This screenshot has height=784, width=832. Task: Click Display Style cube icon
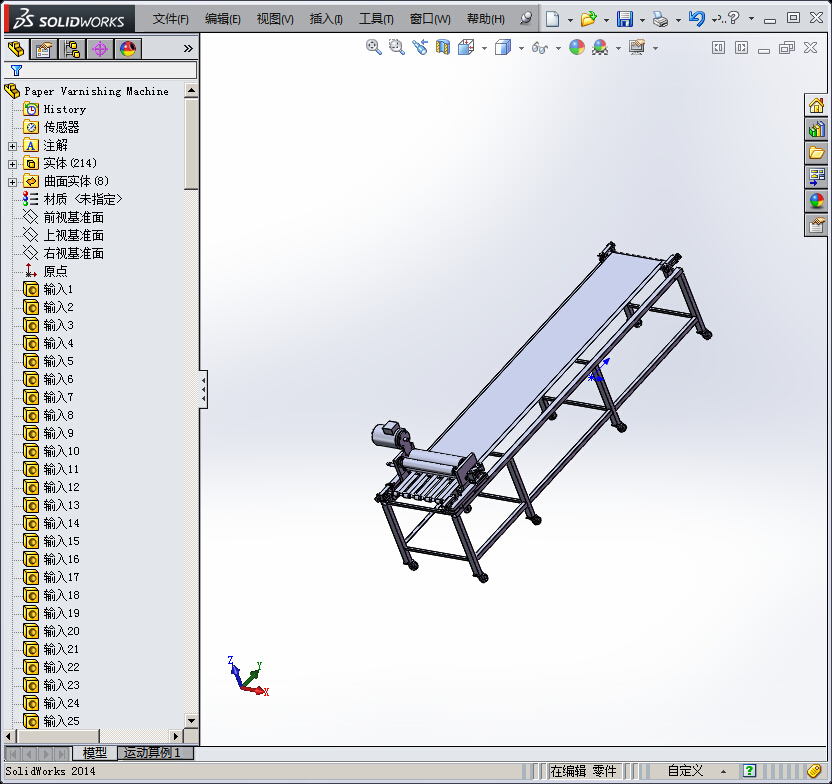coord(502,47)
